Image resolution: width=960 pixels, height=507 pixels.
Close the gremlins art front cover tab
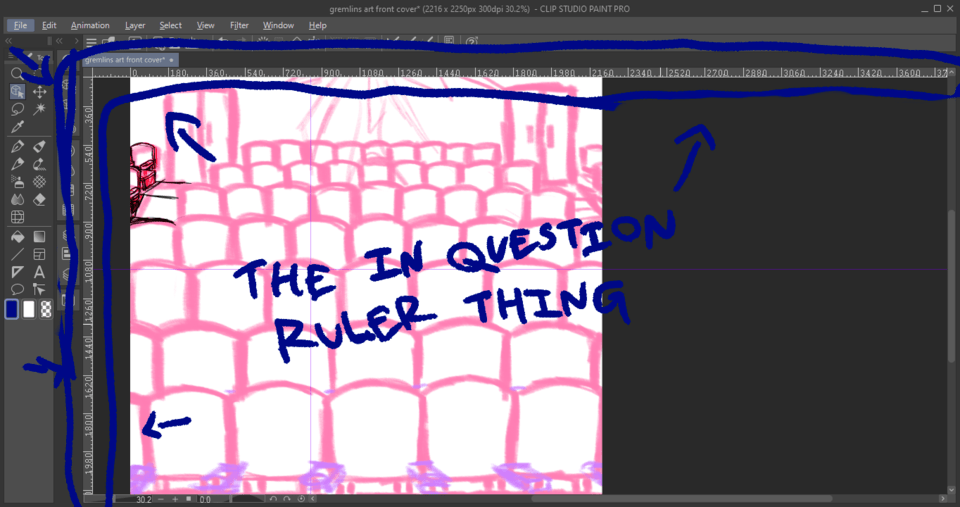tap(172, 60)
